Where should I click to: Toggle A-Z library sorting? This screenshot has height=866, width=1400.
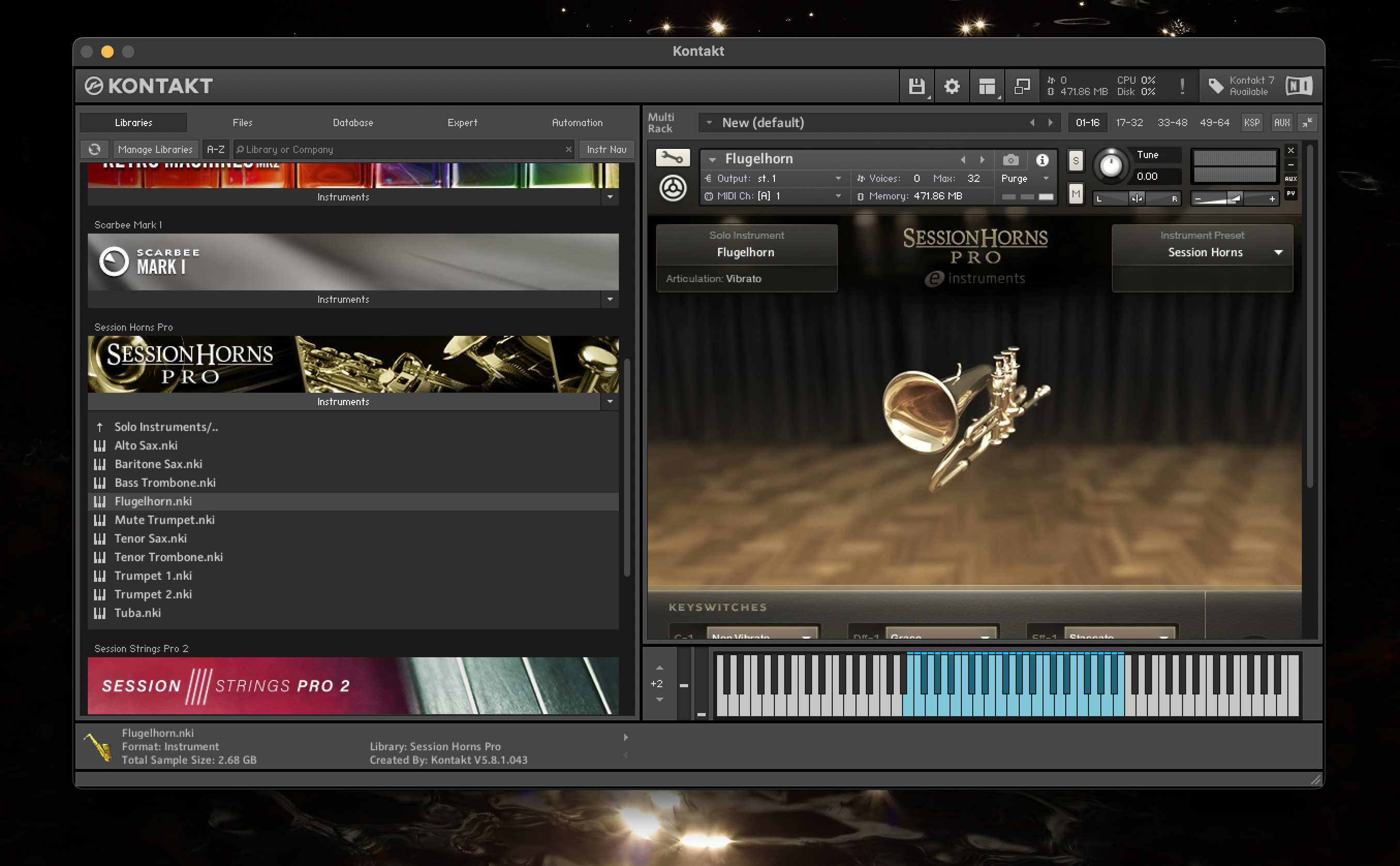(x=216, y=149)
